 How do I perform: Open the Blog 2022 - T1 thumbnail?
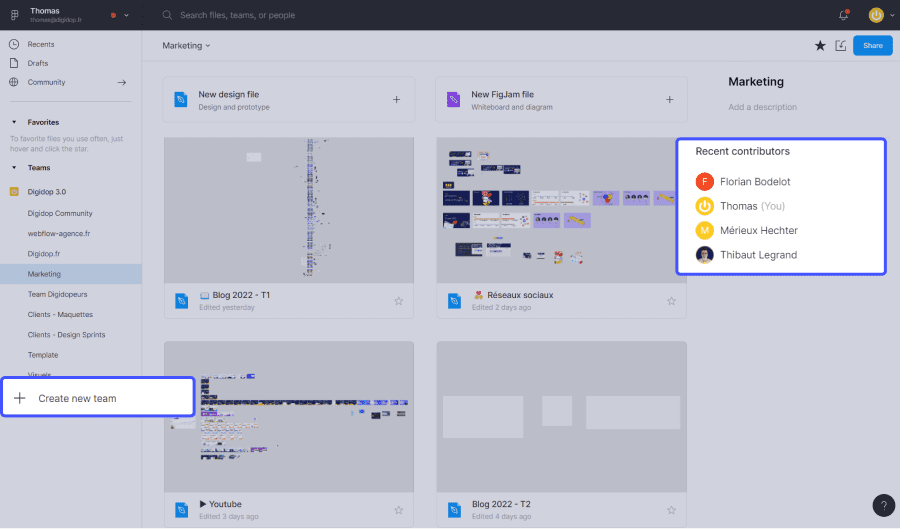point(289,210)
